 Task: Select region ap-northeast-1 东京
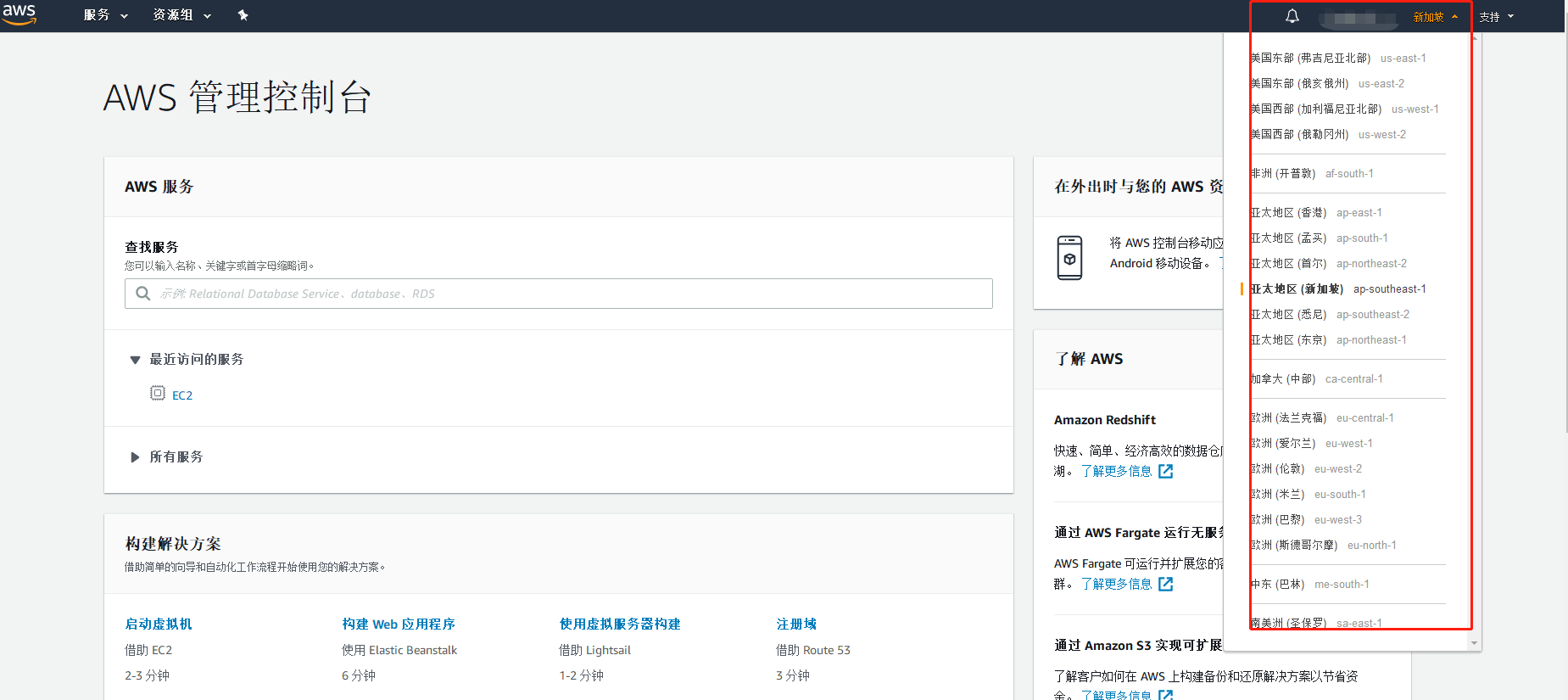tap(1328, 340)
